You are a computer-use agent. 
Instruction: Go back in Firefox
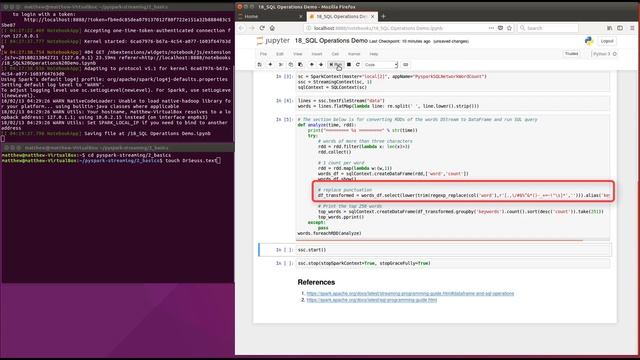point(242,28)
